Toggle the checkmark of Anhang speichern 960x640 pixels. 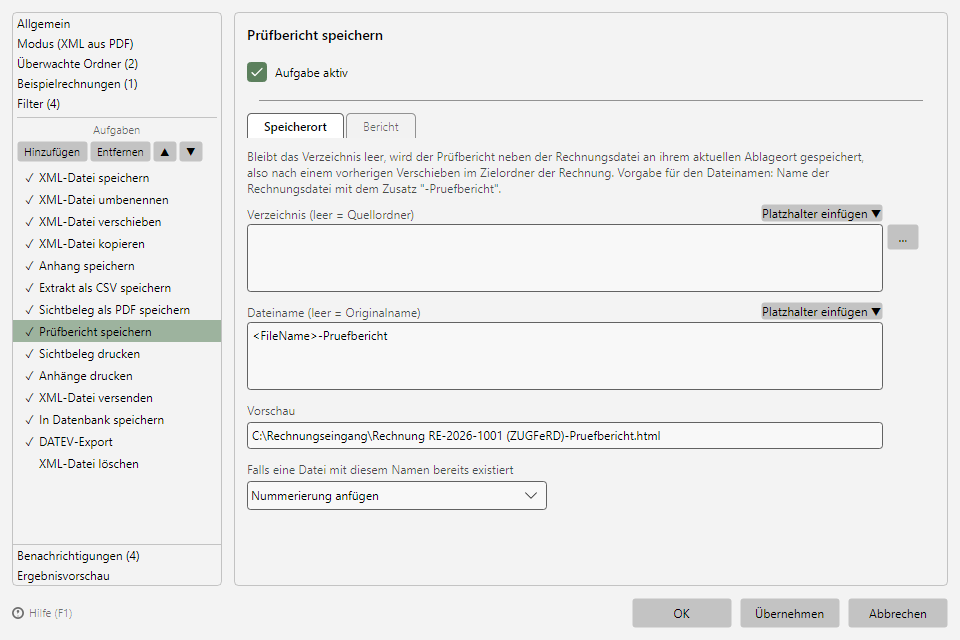tap(29, 266)
